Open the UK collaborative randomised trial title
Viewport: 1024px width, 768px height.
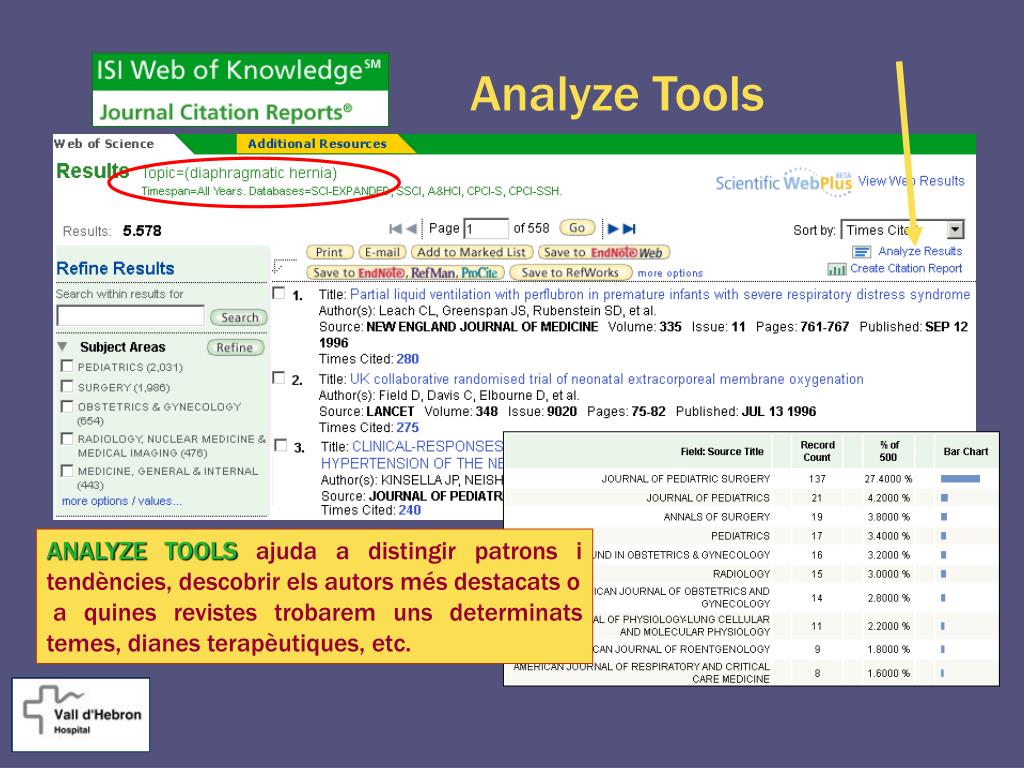(x=607, y=379)
